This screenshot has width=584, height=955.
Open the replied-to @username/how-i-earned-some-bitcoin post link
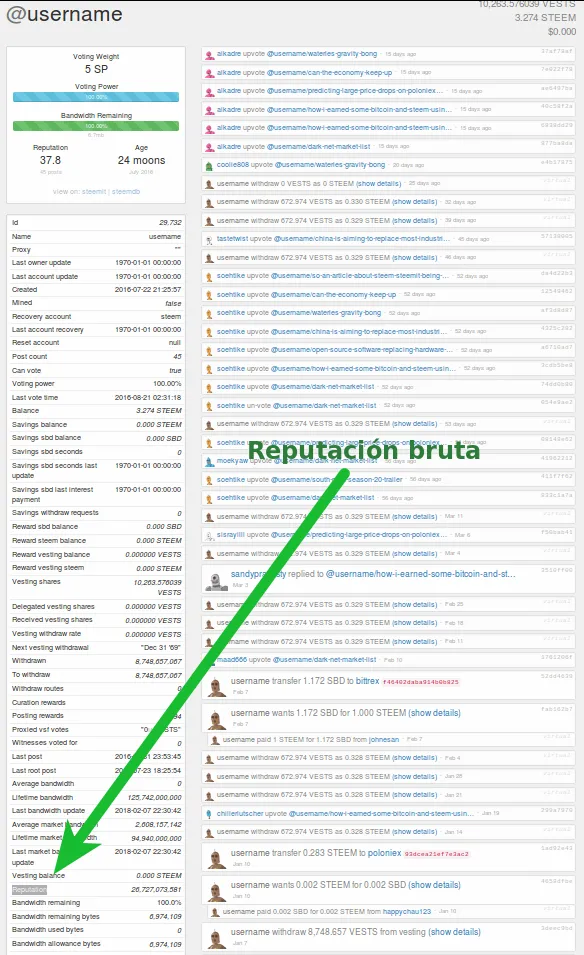click(x=420, y=574)
